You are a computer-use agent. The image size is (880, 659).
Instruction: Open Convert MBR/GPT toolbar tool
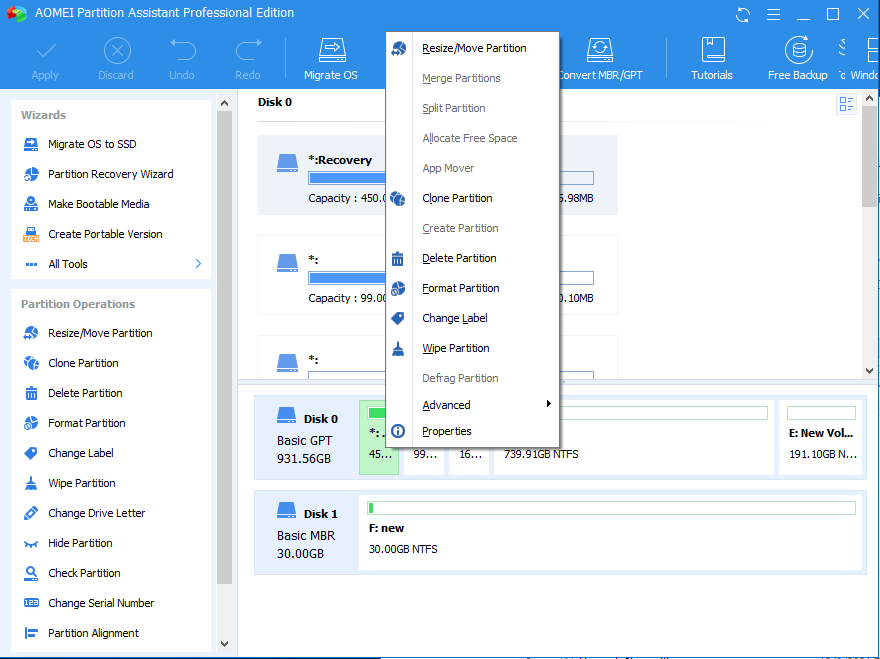click(x=600, y=58)
